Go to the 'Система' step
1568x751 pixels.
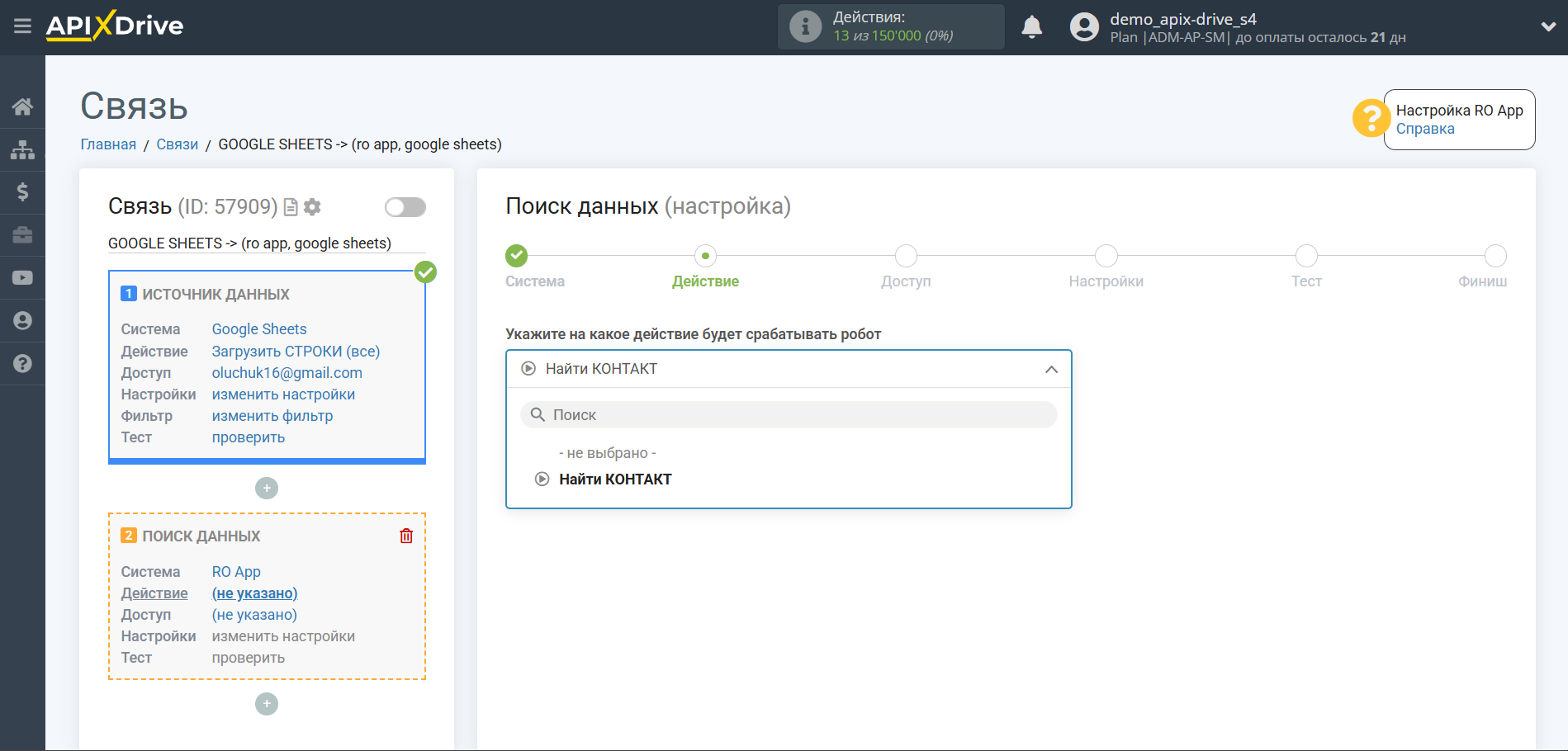coord(517,256)
